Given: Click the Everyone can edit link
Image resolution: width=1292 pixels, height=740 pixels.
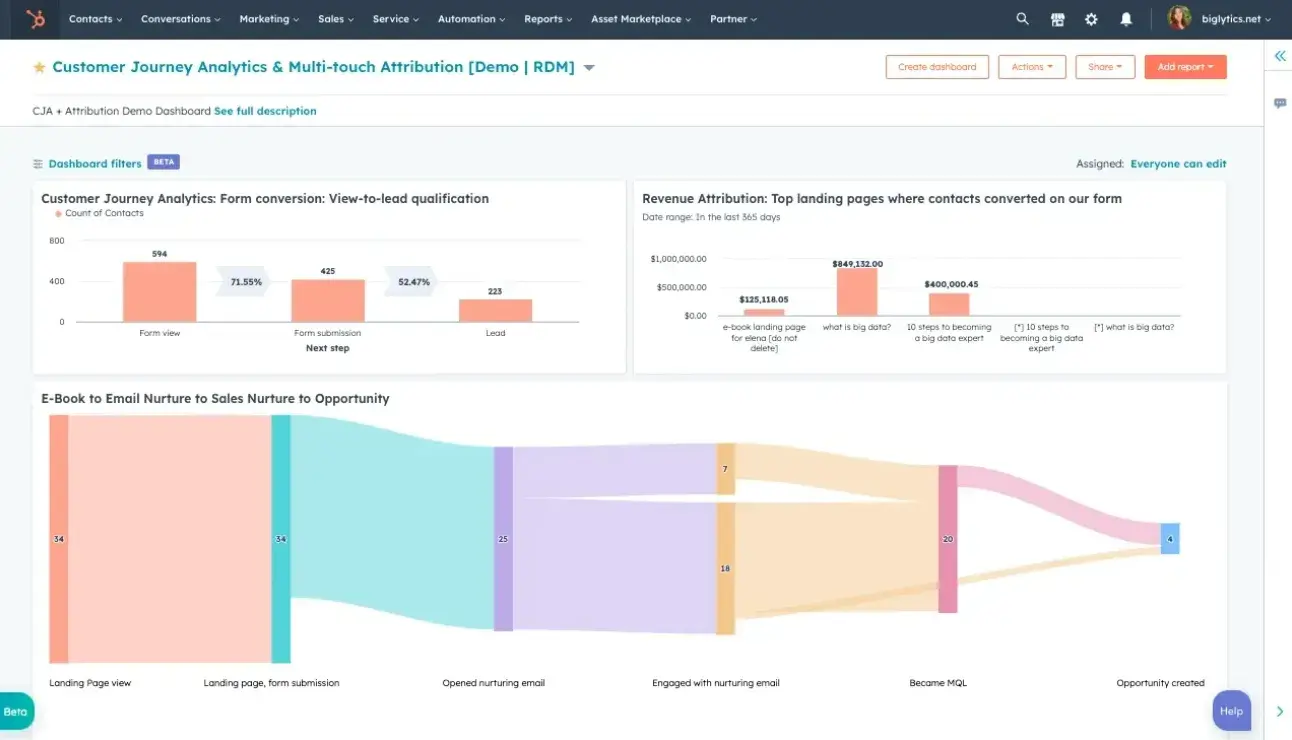Looking at the screenshot, I should [1178, 164].
